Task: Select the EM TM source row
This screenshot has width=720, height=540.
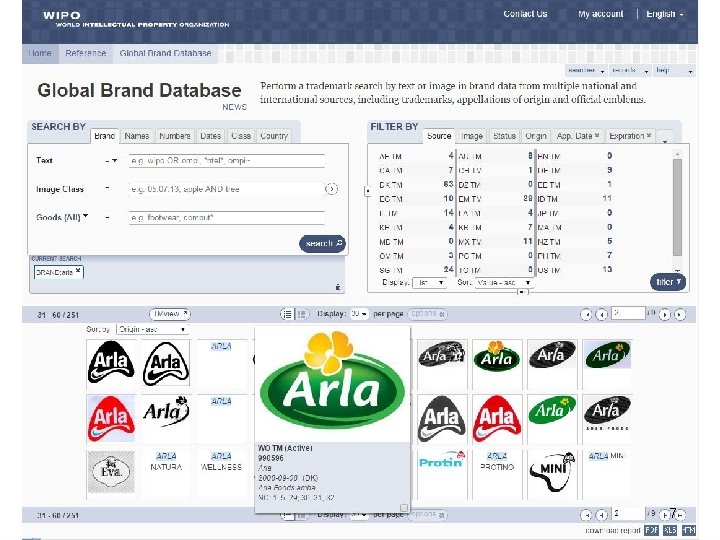Action: (495, 199)
